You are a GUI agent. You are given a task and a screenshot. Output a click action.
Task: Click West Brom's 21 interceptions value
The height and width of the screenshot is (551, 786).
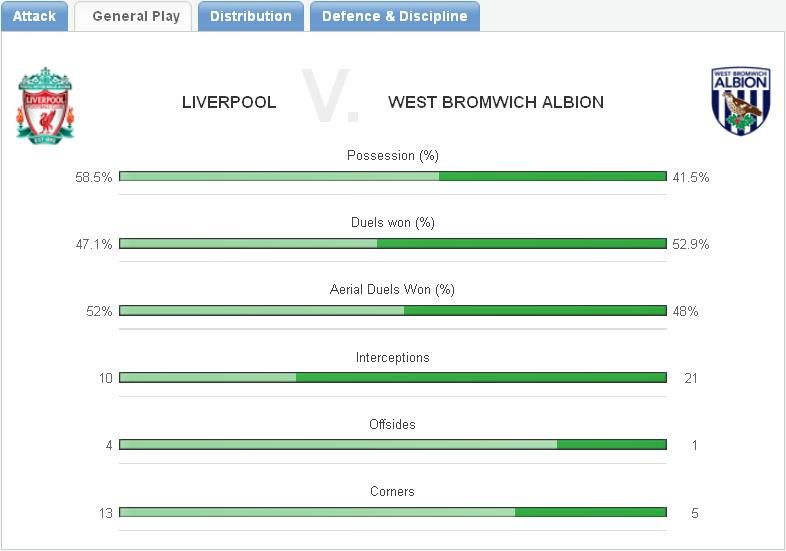click(x=690, y=378)
